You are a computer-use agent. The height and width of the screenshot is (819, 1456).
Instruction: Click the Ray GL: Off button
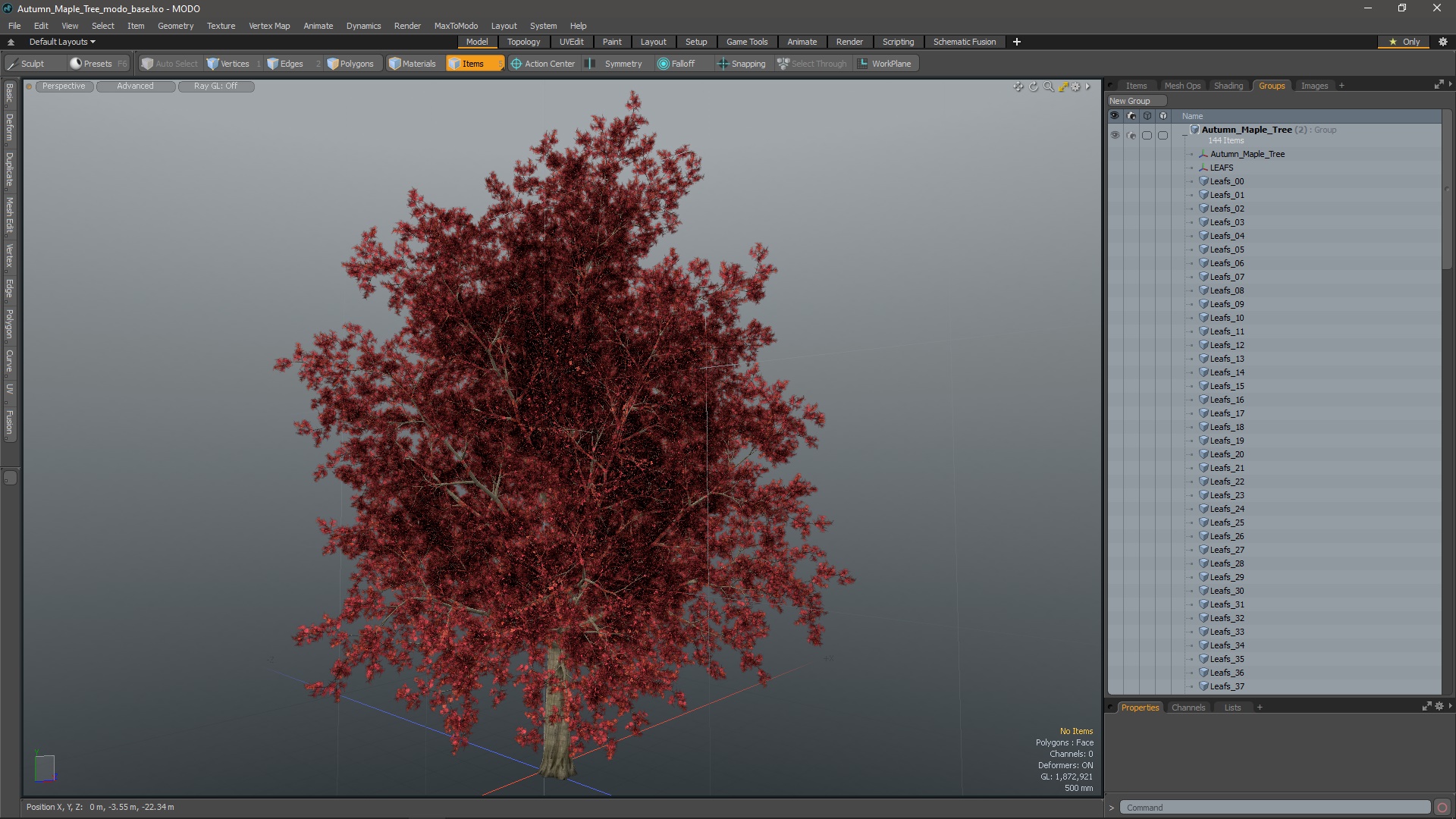[x=215, y=86]
